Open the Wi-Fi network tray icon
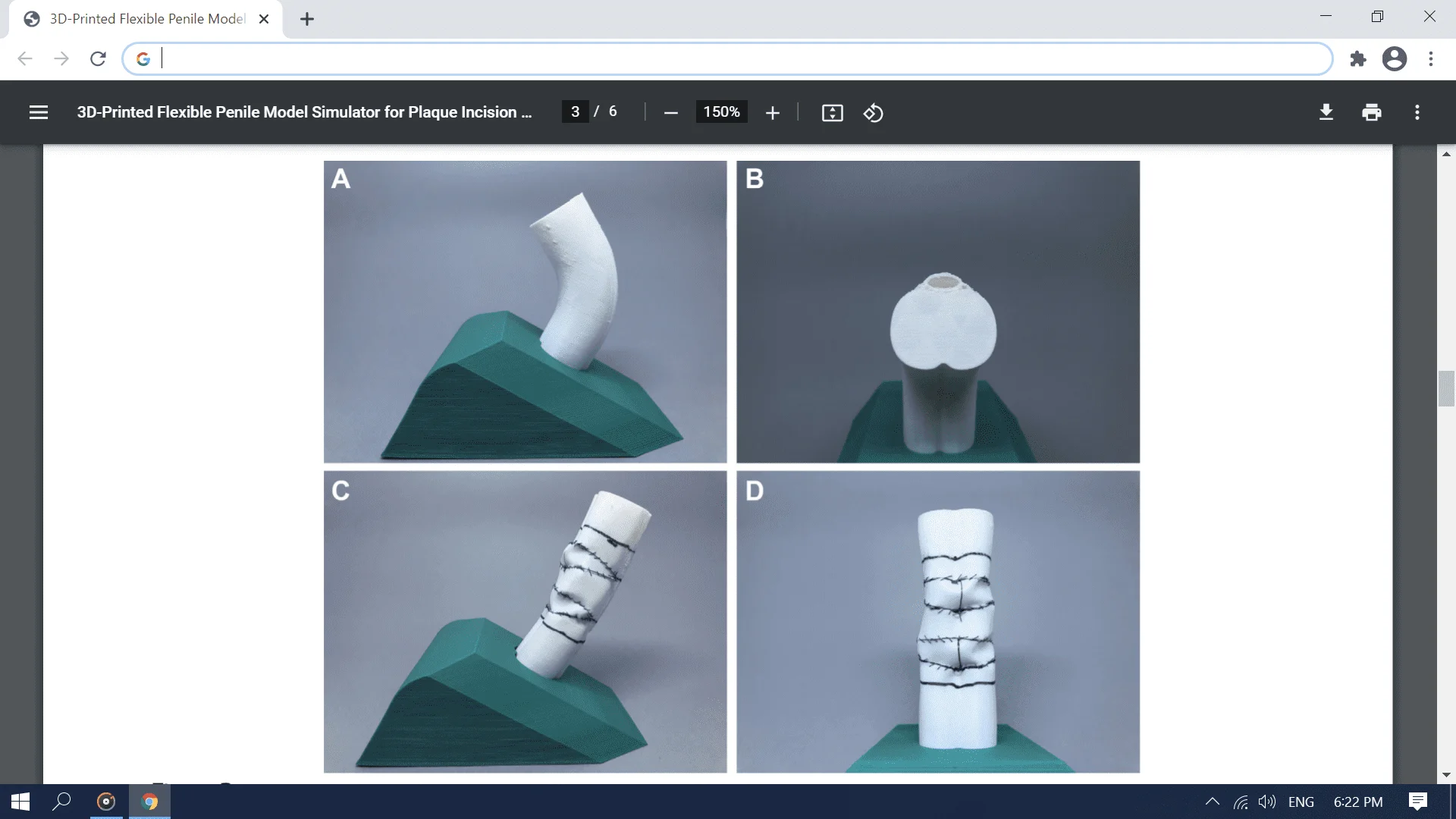 [x=1241, y=802]
